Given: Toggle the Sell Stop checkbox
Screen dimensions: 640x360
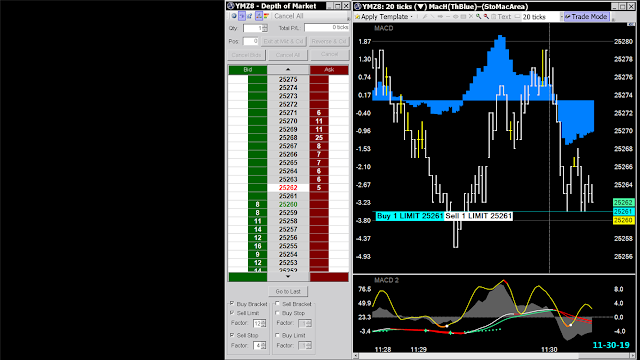Looking at the screenshot, I should [x=232, y=335].
